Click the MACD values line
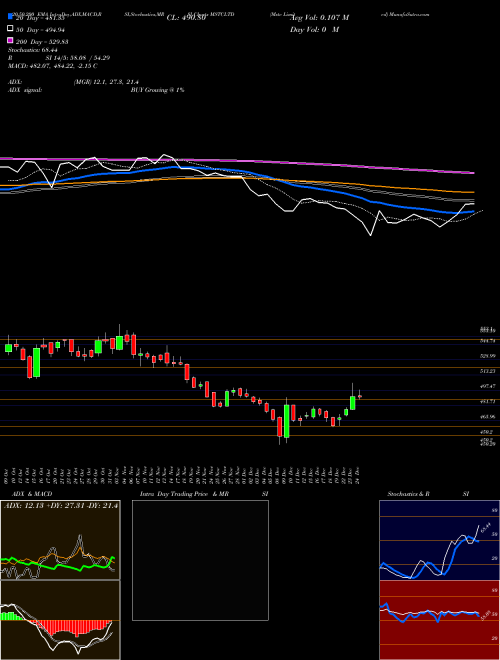Image resolution: width=500 pixels, height=660 pixels. 53,66
